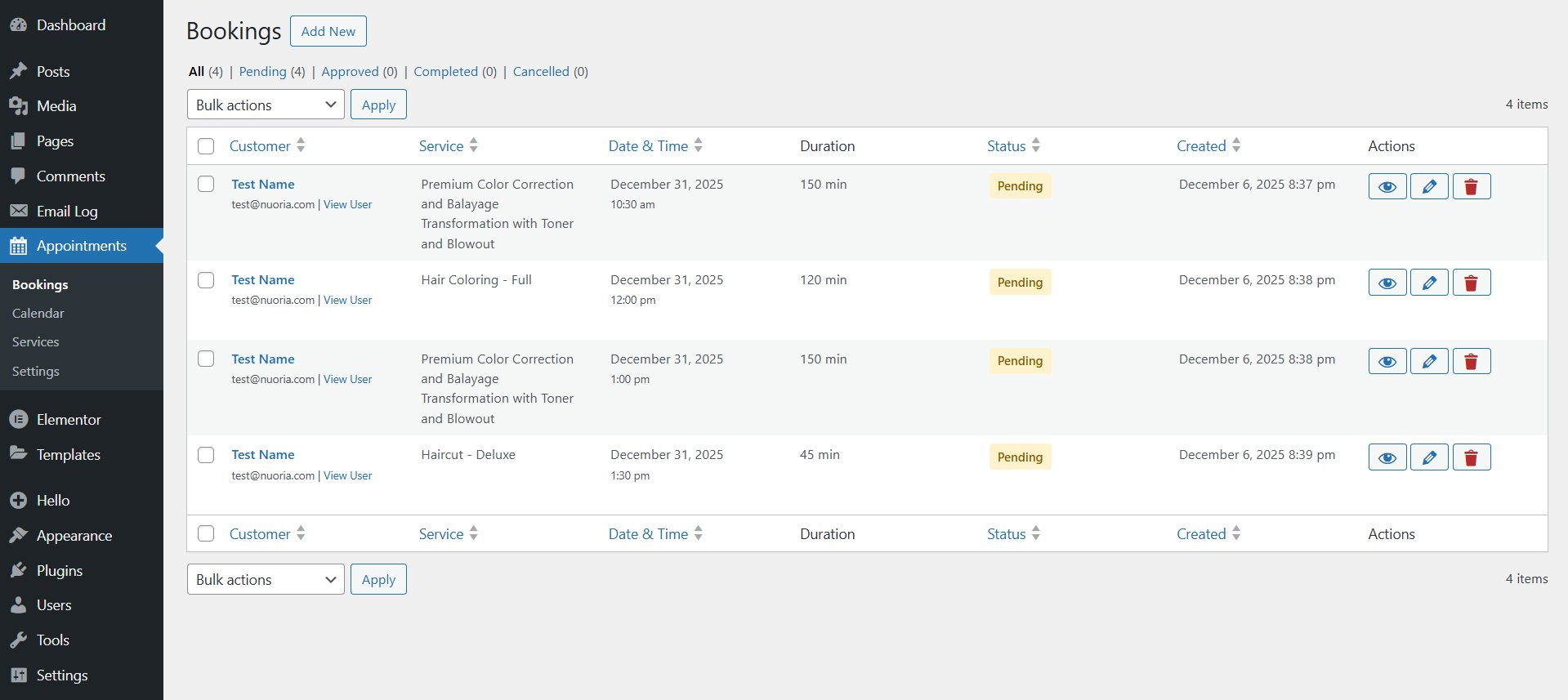Click the Posts pushpin icon
This screenshot has height=700, width=1568.
coord(18,72)
